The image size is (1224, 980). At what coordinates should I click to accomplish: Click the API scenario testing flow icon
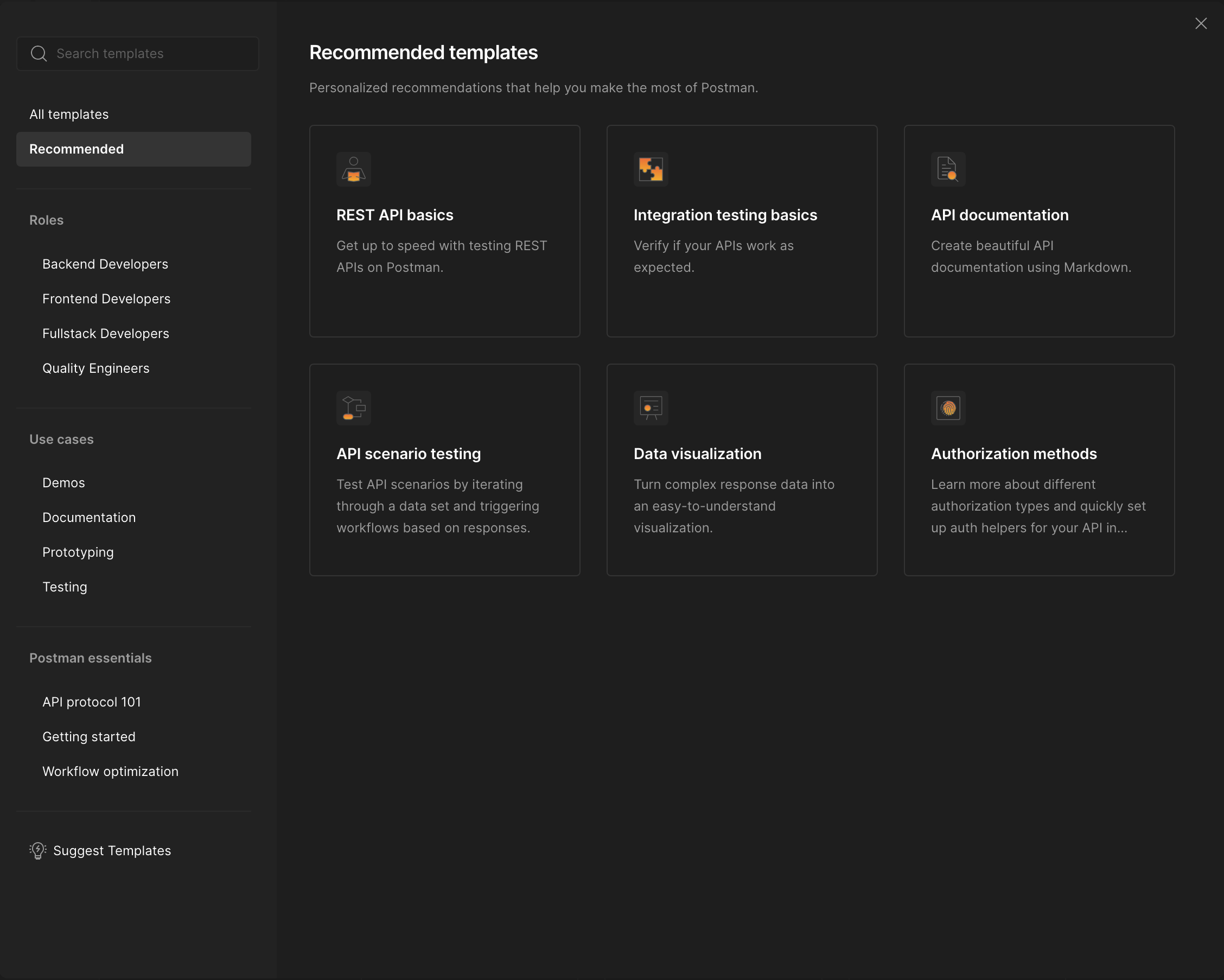pos(353,408)
